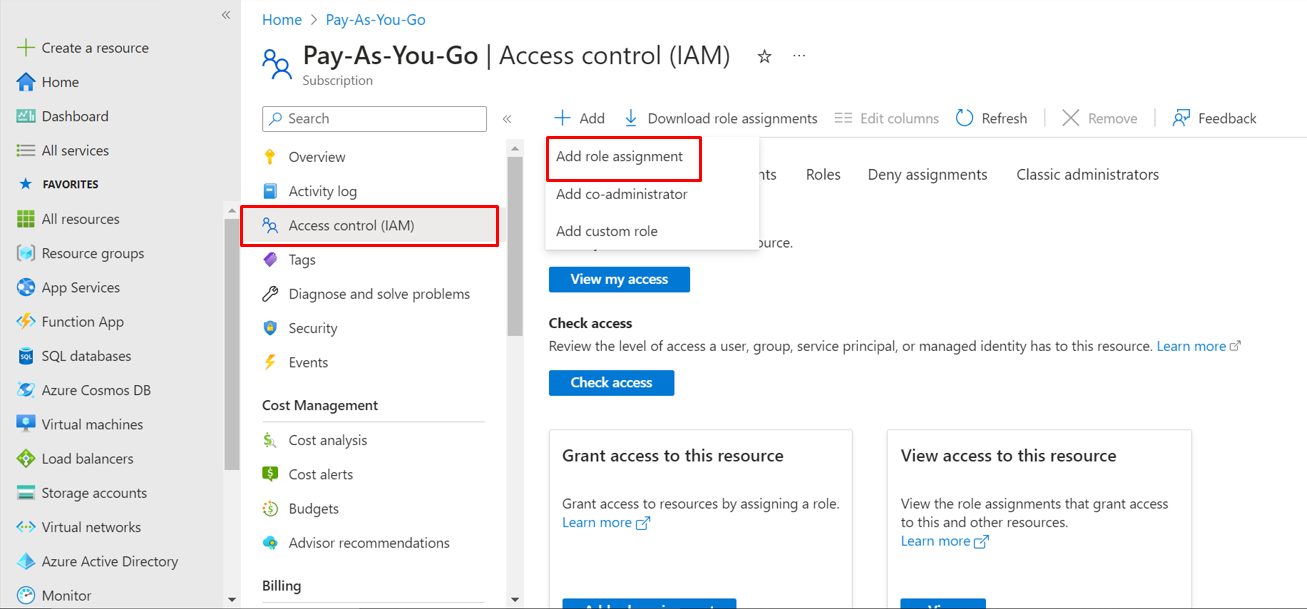Select Add role assignment
Viewport: 1307px width, 609px height.
(x=620, y=157)
